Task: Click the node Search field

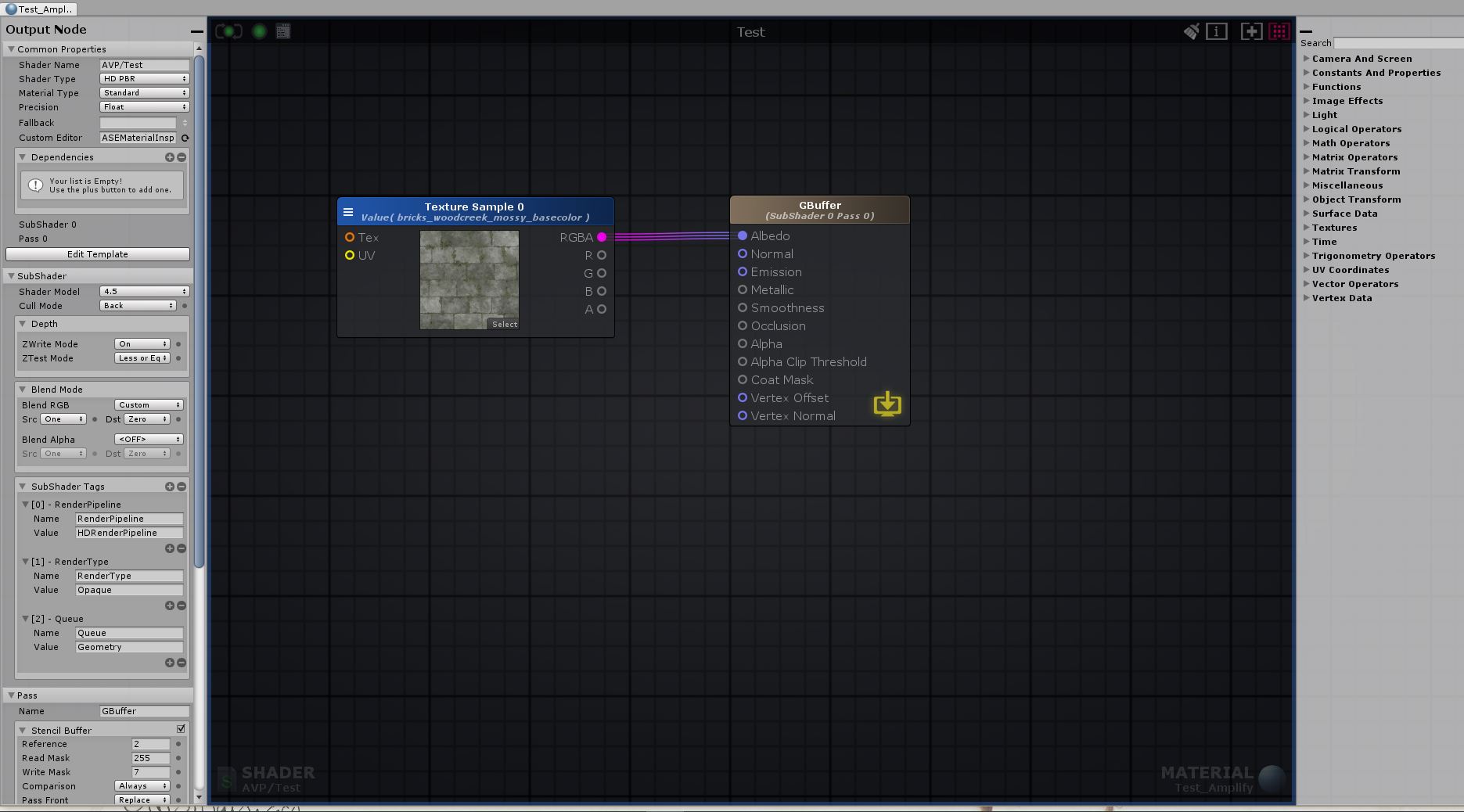Action: (x=1398, y=43)
